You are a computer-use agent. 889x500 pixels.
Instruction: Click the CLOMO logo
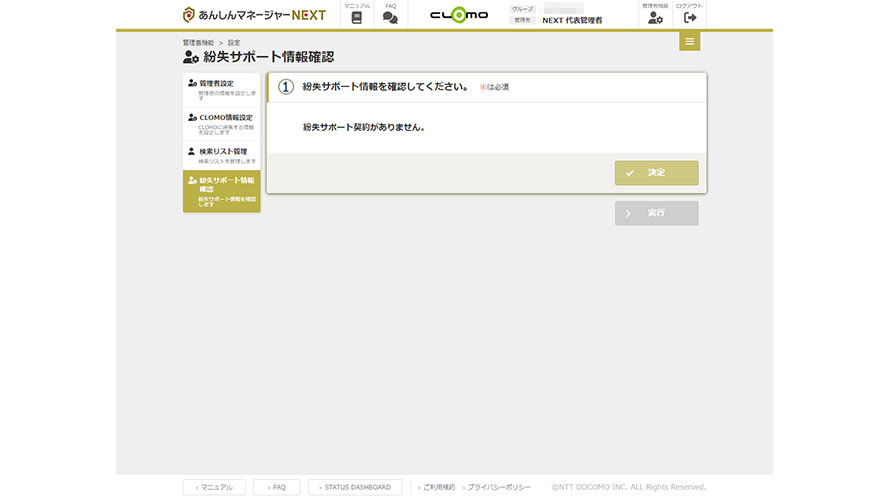[459, 15]
